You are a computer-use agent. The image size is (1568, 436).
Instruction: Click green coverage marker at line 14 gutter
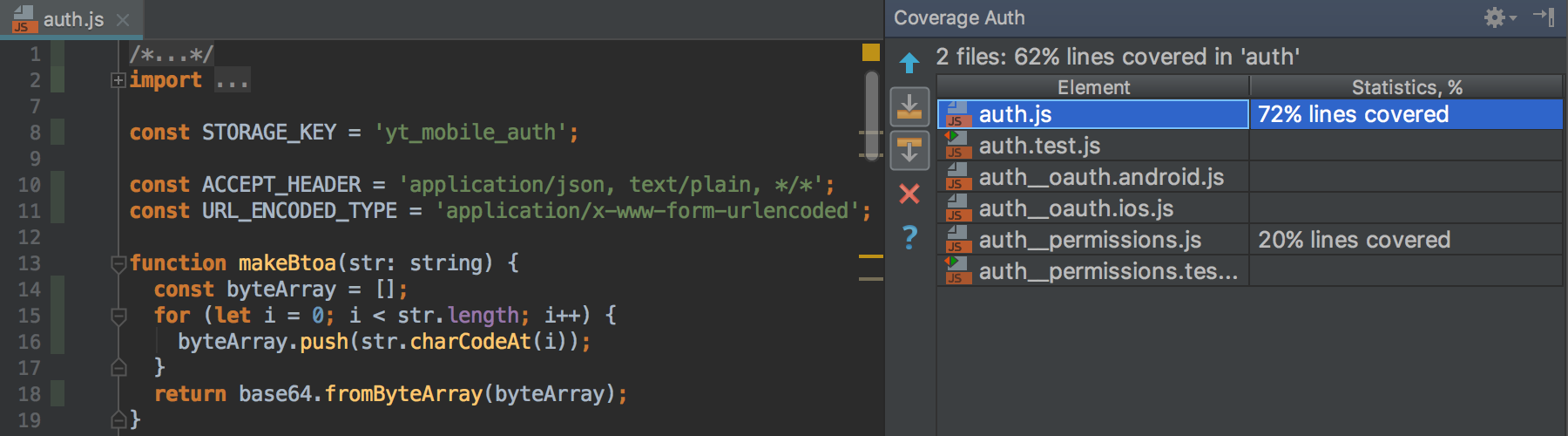[x=57, y=290]
